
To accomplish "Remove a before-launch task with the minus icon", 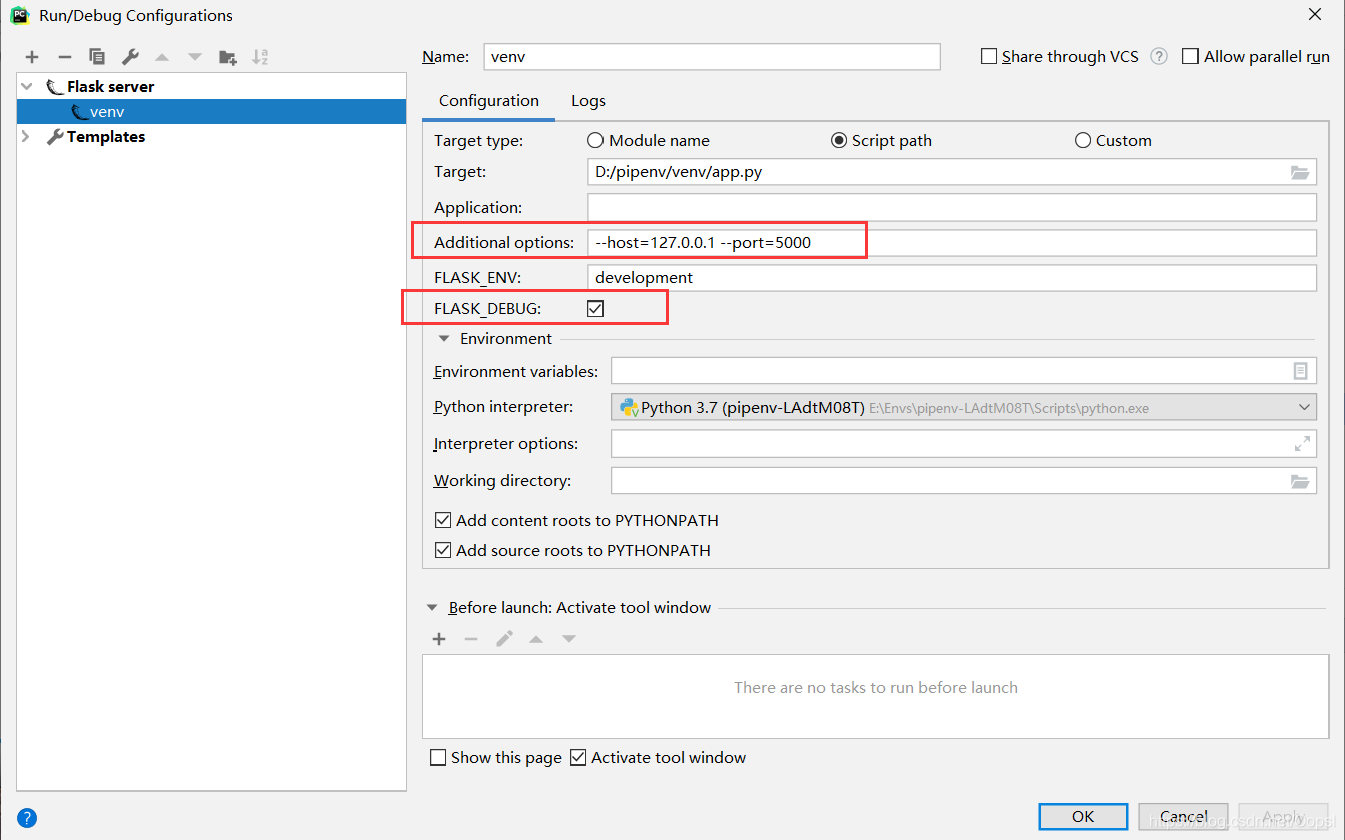I will [x=471, y=638].
